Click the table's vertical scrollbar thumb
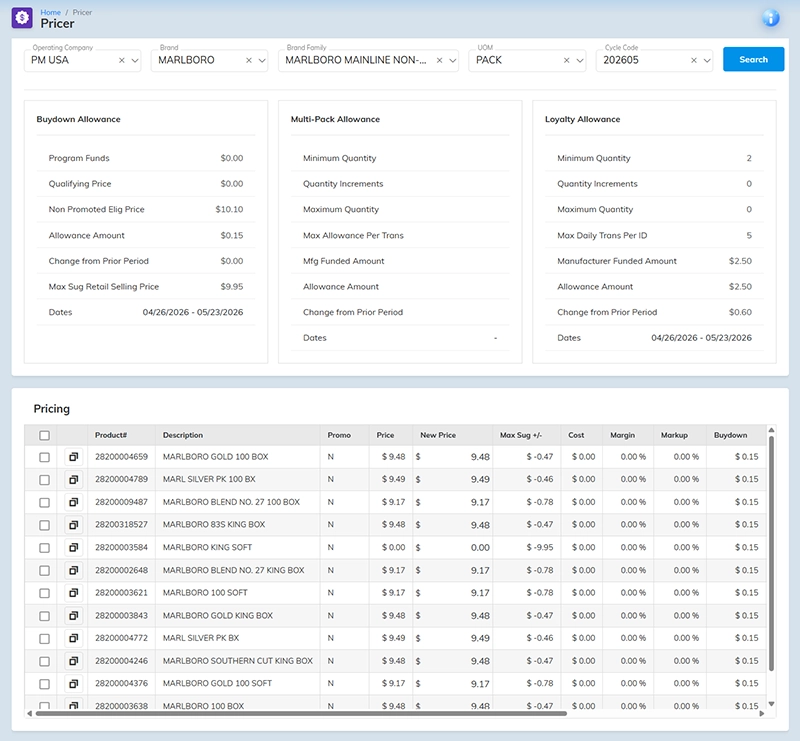 tap(771, 554)
